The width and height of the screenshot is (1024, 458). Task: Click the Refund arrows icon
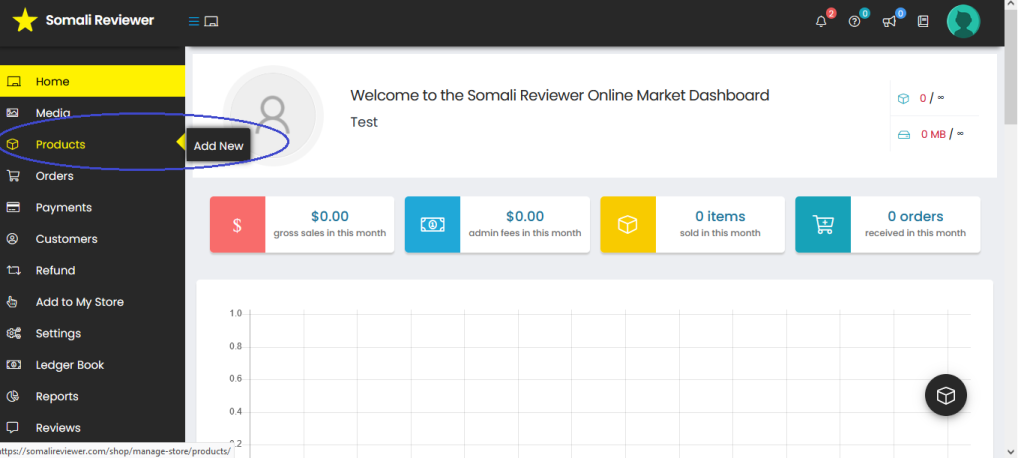(13, 270)
